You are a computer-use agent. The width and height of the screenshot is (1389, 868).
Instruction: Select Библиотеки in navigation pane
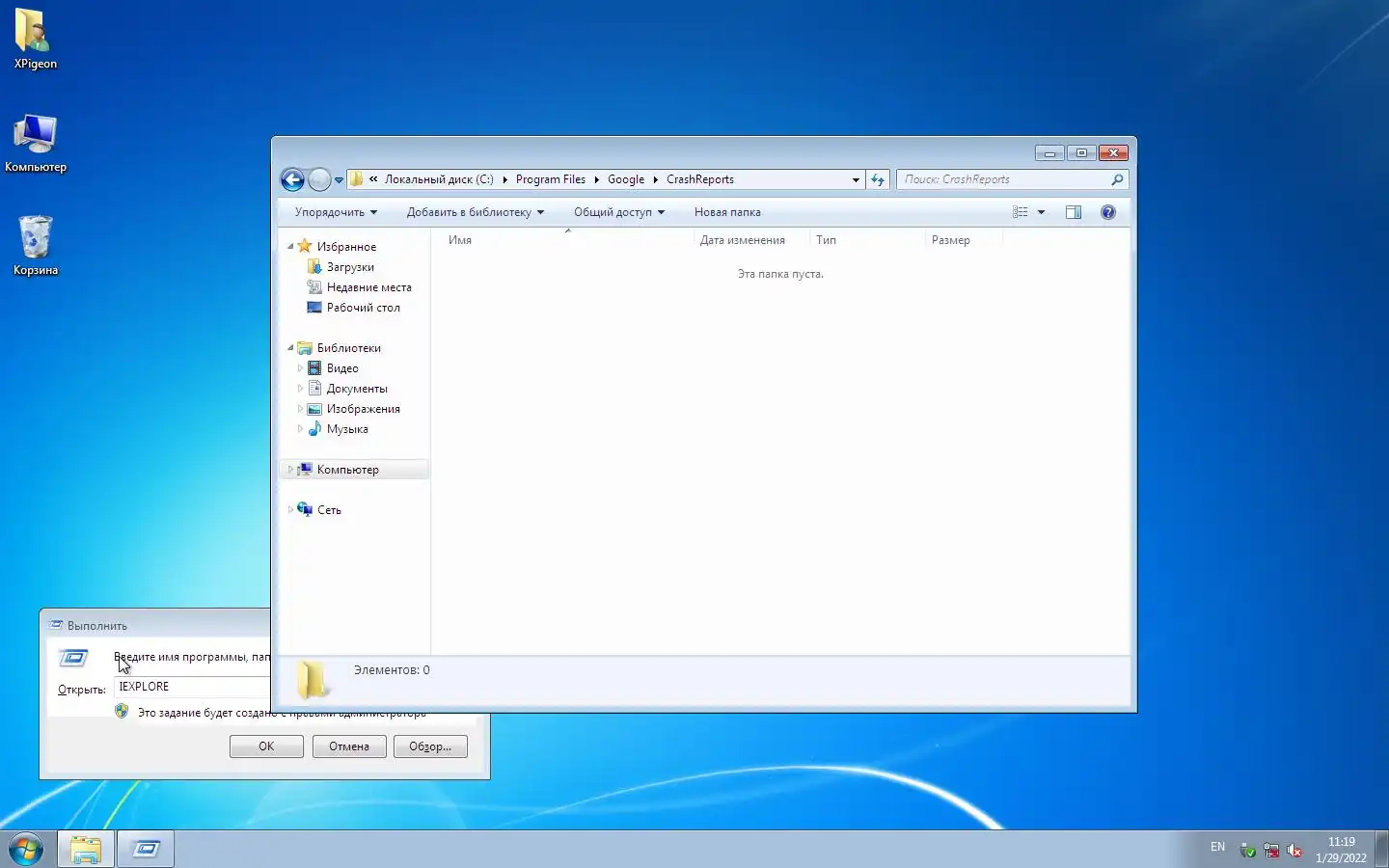[x=348, y=348]
